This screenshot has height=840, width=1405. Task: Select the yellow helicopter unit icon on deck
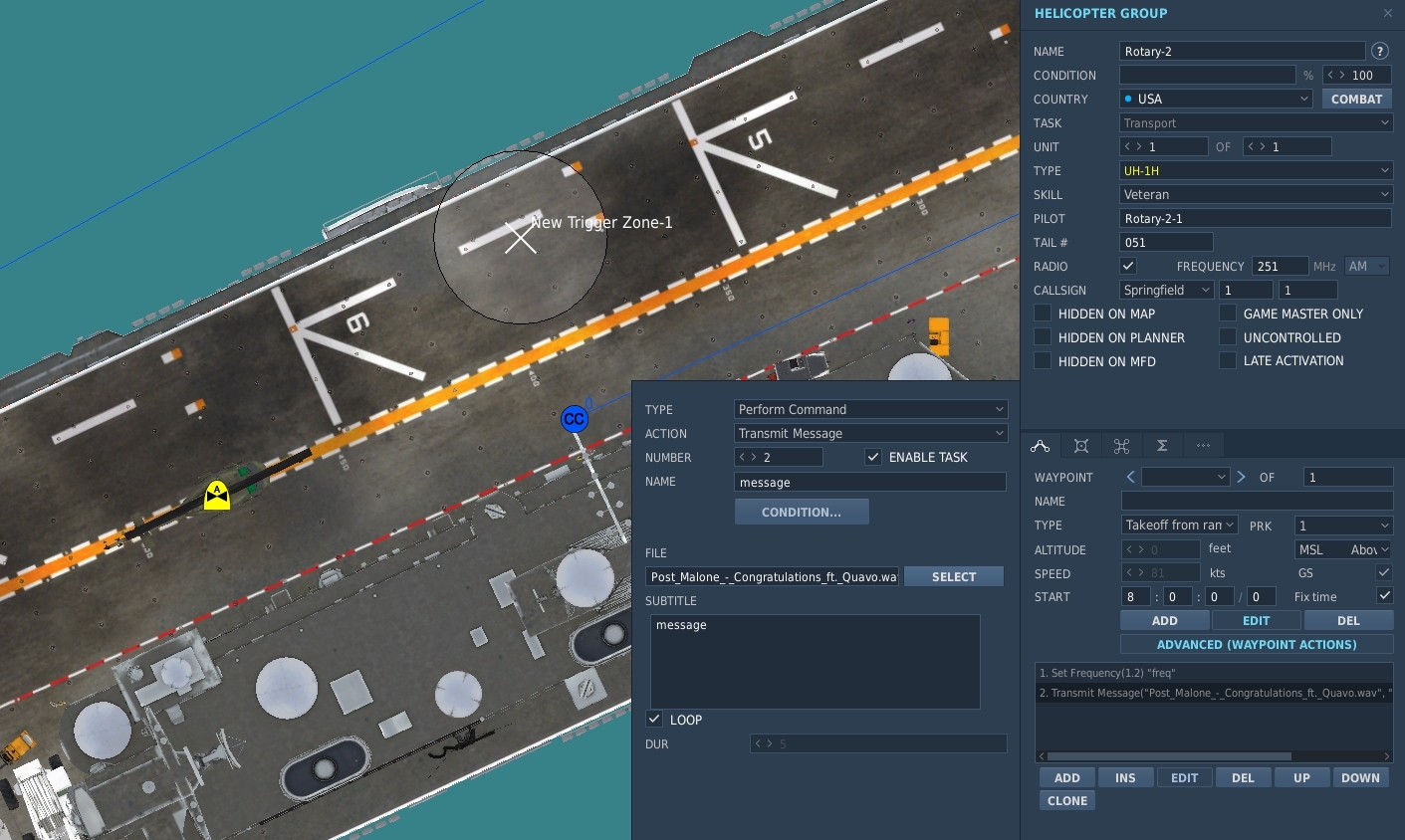pos(217,495)
